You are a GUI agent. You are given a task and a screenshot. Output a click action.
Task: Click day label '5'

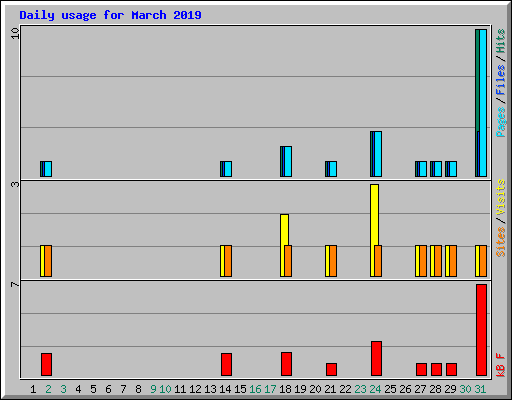coord(93,389)
